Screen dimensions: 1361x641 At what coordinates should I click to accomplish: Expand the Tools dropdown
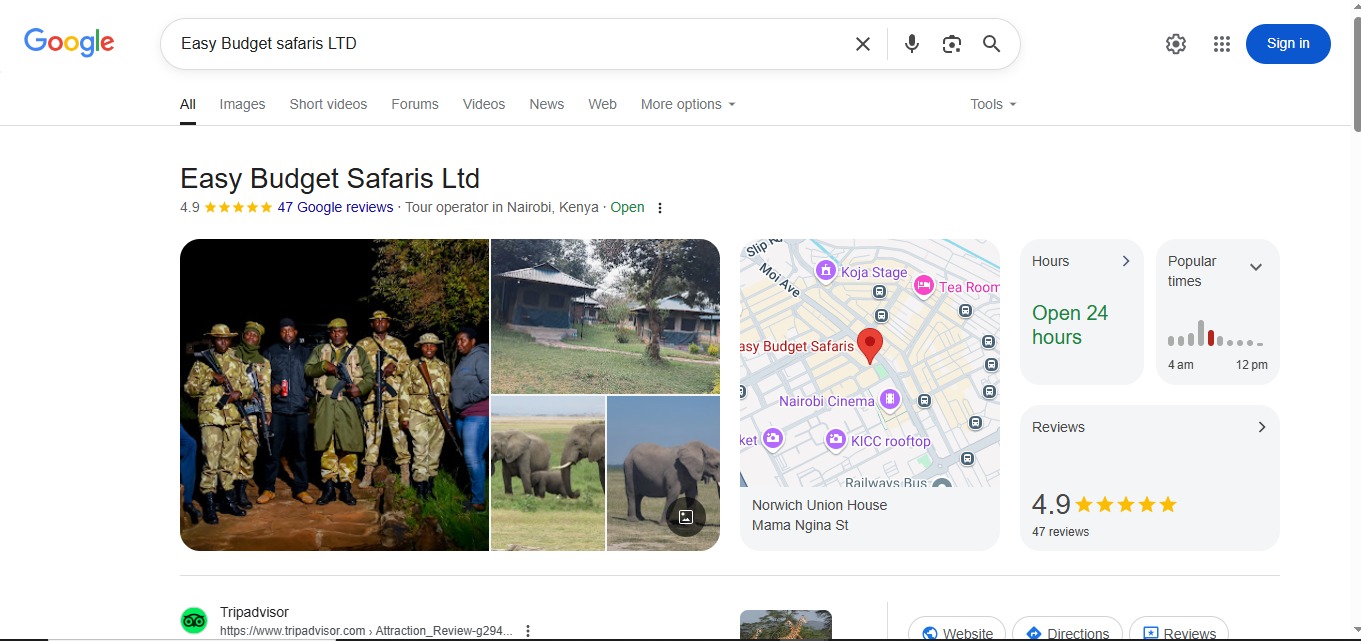(x=993, y=104)
